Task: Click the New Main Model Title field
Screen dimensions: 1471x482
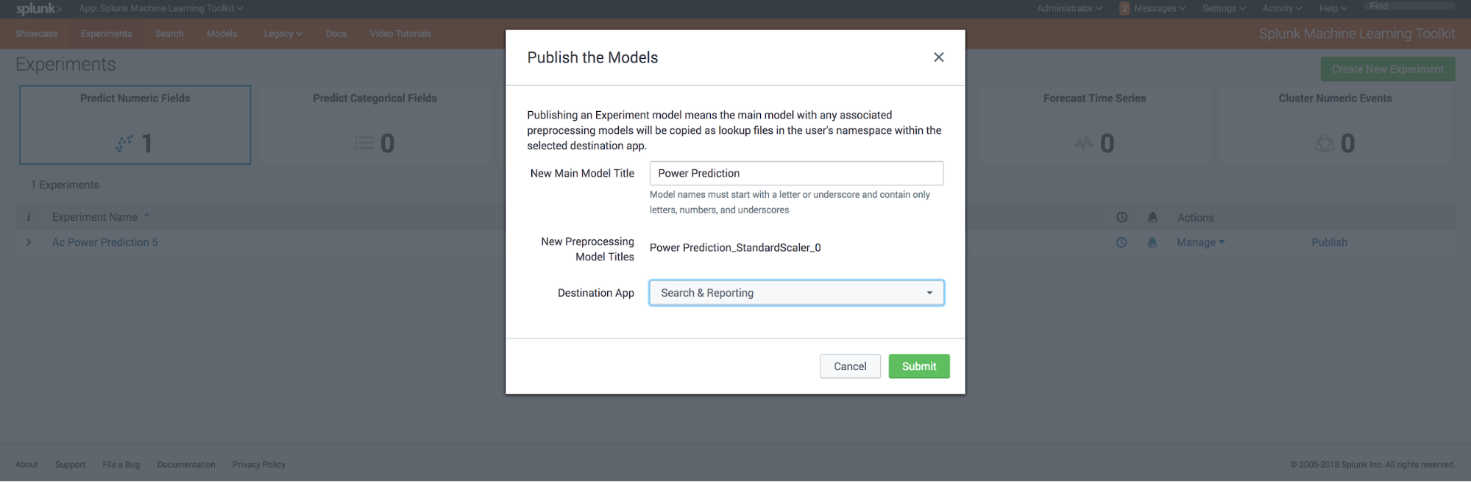Action: pyautogui.click(x=796, y=173)
